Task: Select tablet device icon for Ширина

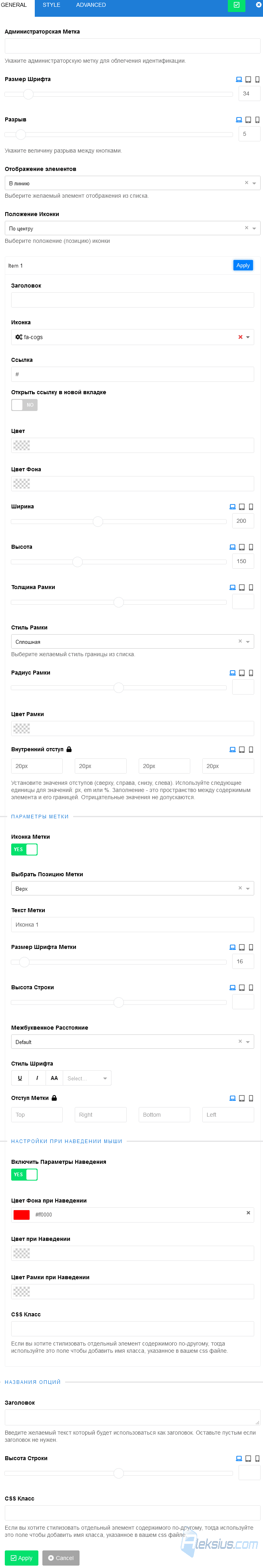Action: click(x=242, y=506)
